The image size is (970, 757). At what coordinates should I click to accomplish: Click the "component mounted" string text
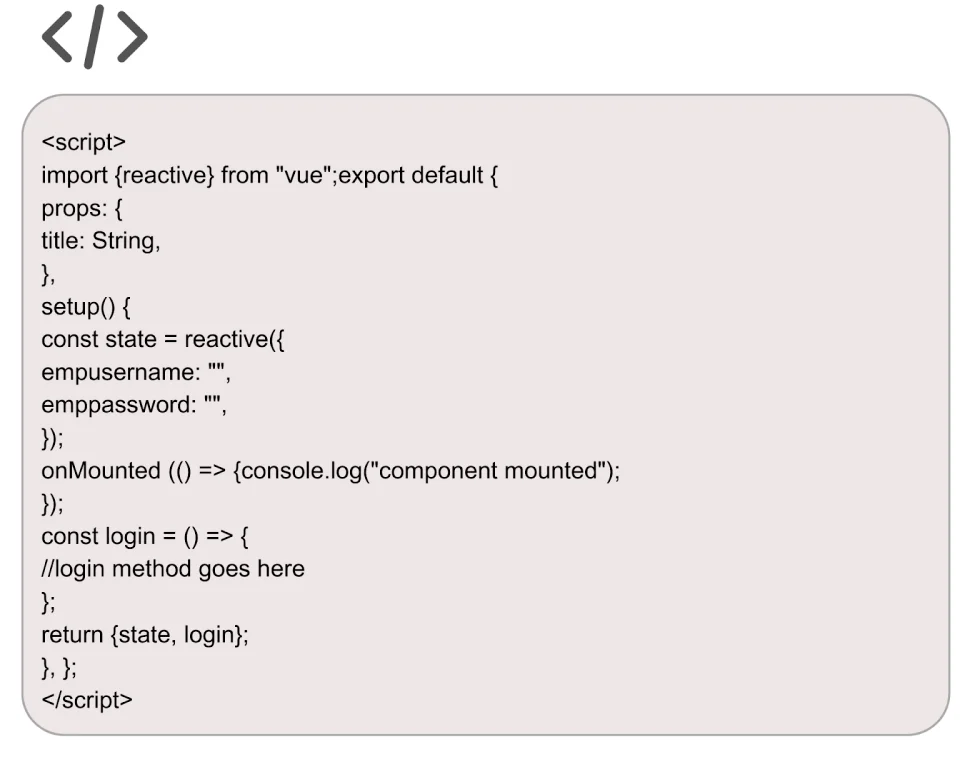pos(489,470)
